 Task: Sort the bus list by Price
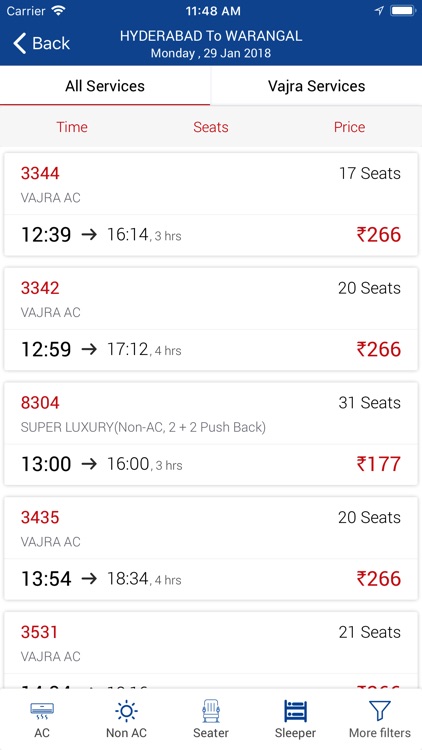(349, 127)
